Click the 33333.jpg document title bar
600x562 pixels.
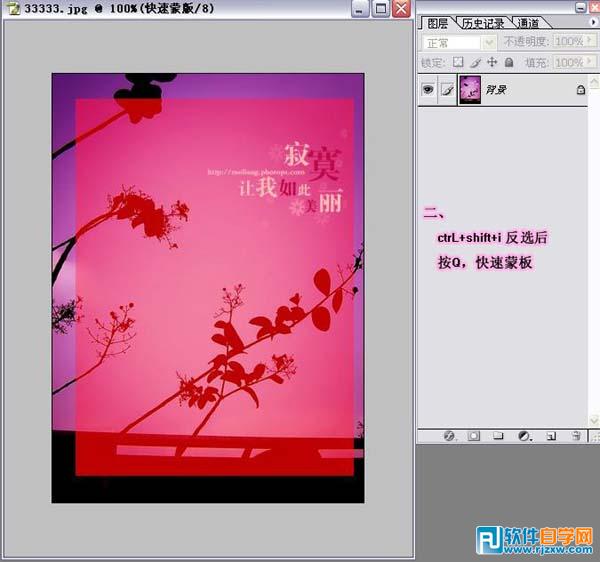(207, 9)
